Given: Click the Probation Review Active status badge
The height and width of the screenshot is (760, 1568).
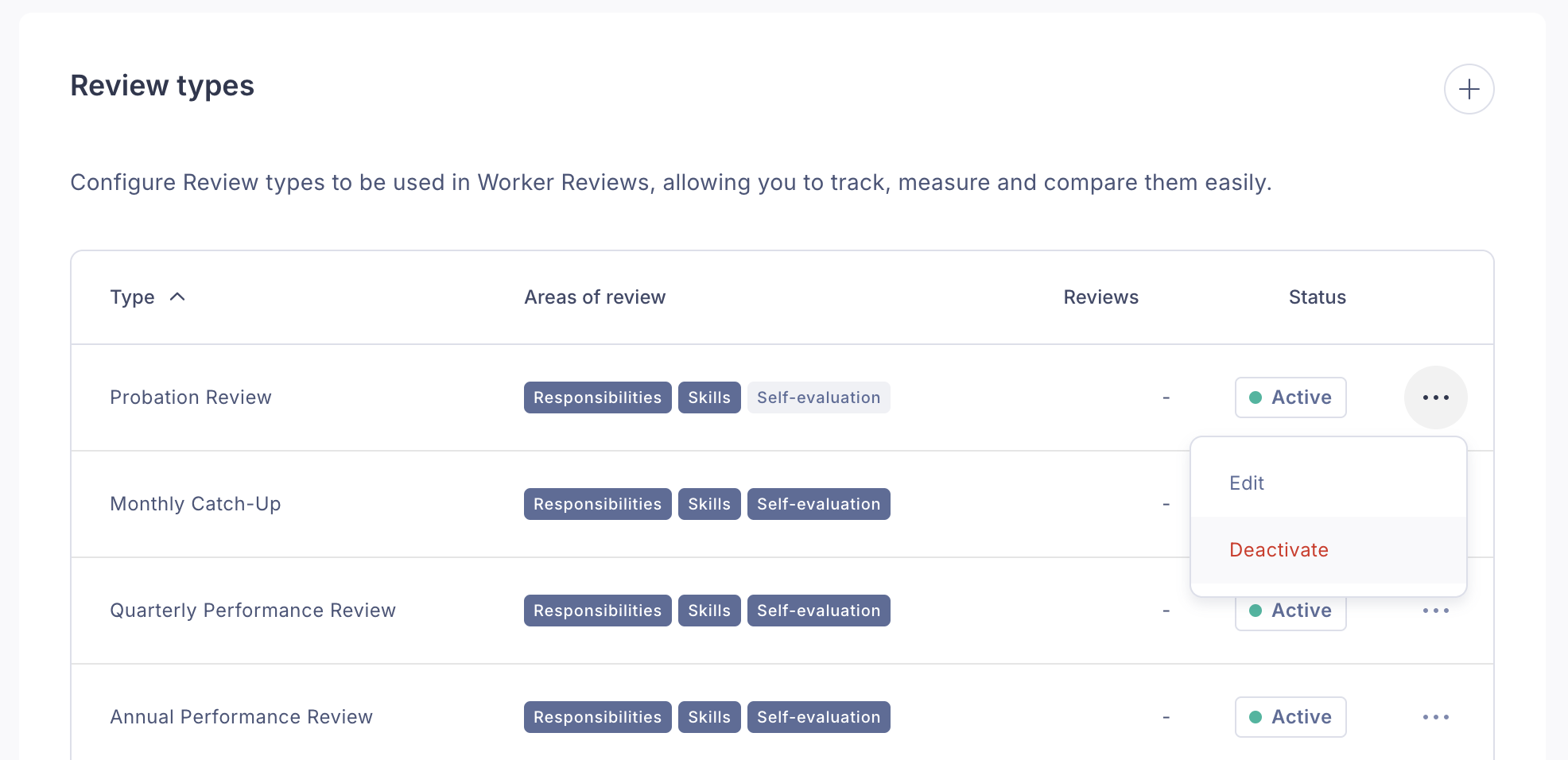Looking at the screenshot, I should 1290,397.
